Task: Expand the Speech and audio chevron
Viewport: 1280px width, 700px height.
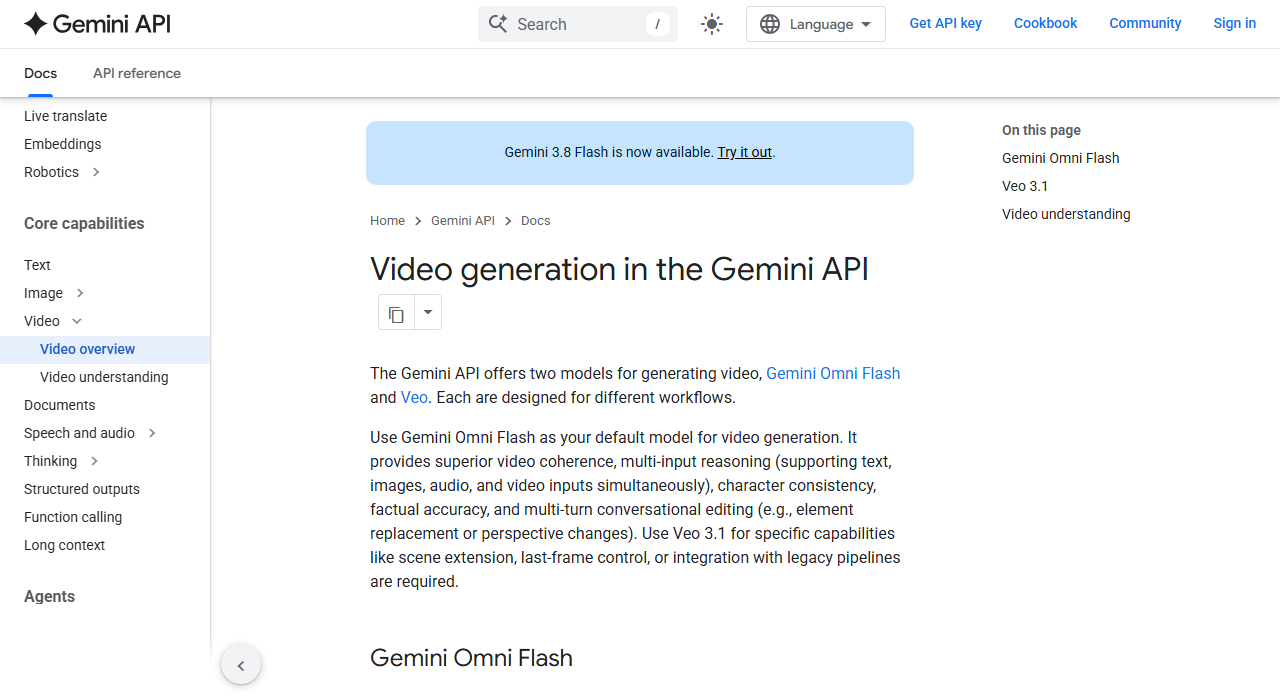Action: click(x=152, y=433)
